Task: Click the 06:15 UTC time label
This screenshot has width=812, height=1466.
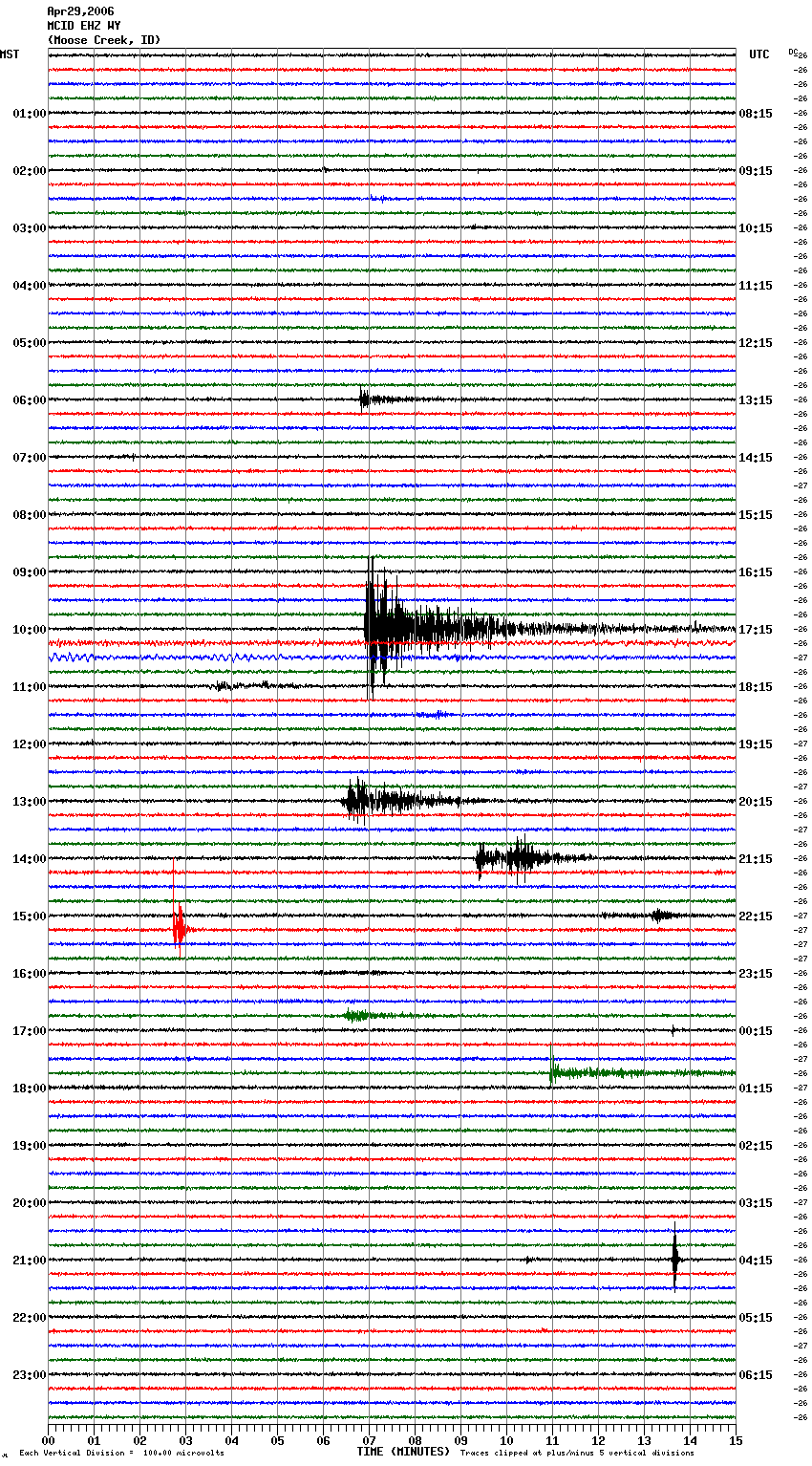Action: pos(756,1375)
